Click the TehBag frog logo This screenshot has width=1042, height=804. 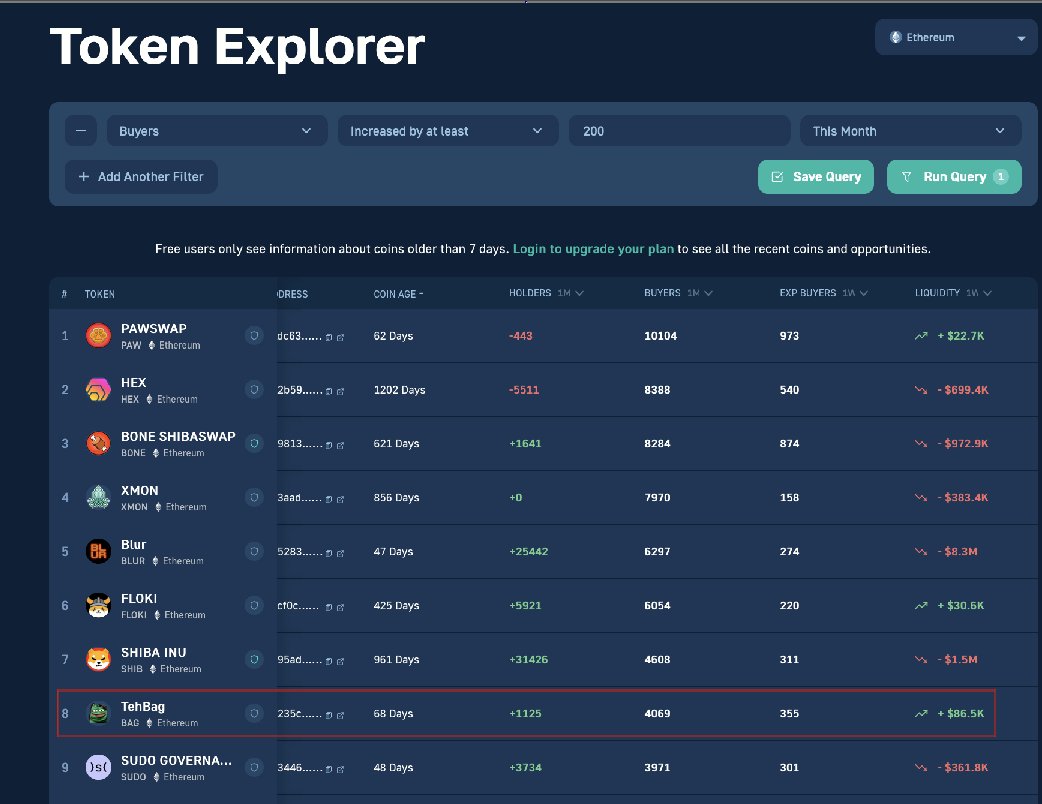click(x=98, y=713)
